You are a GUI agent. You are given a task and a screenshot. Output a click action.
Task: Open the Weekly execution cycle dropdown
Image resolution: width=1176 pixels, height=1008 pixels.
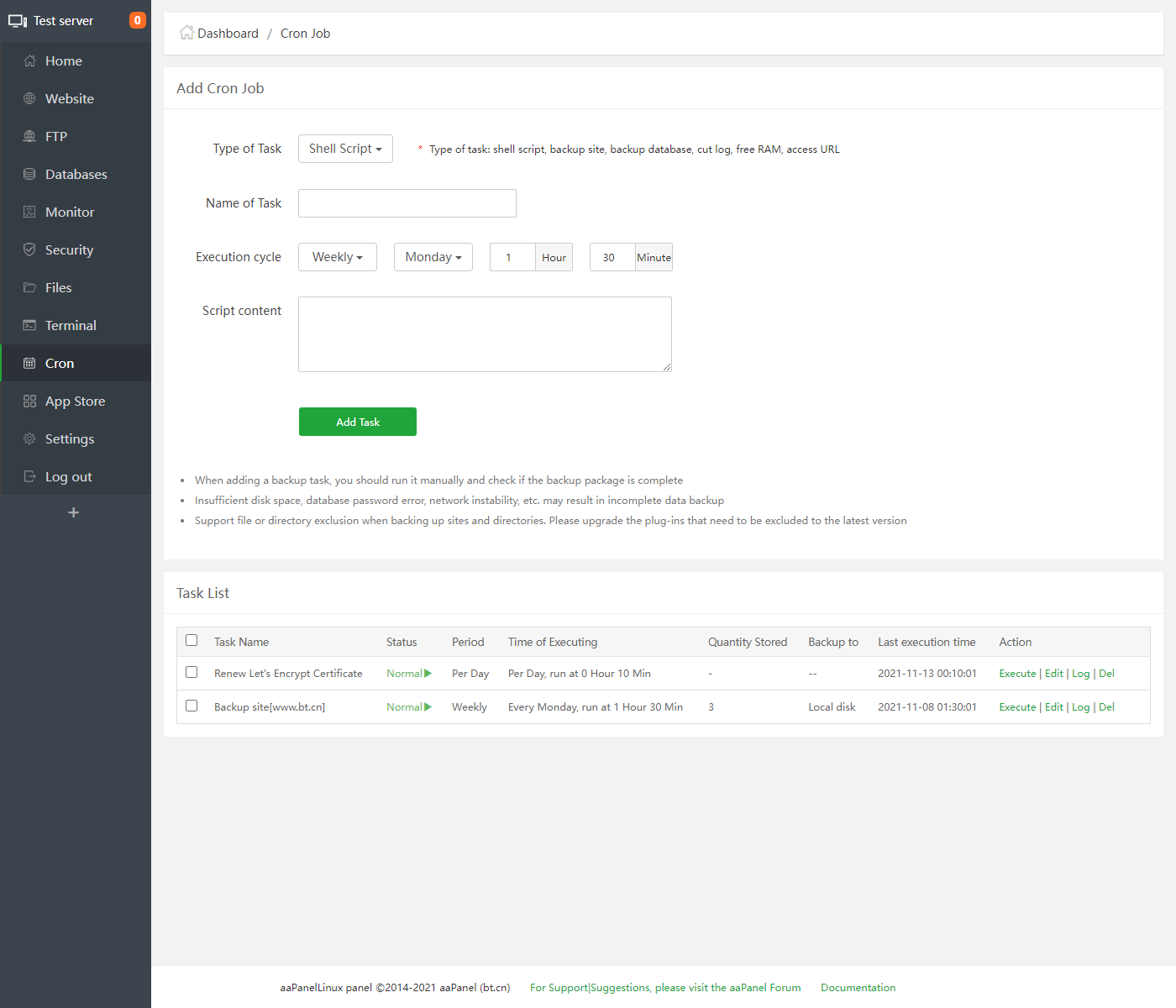(x=337, y=257)
